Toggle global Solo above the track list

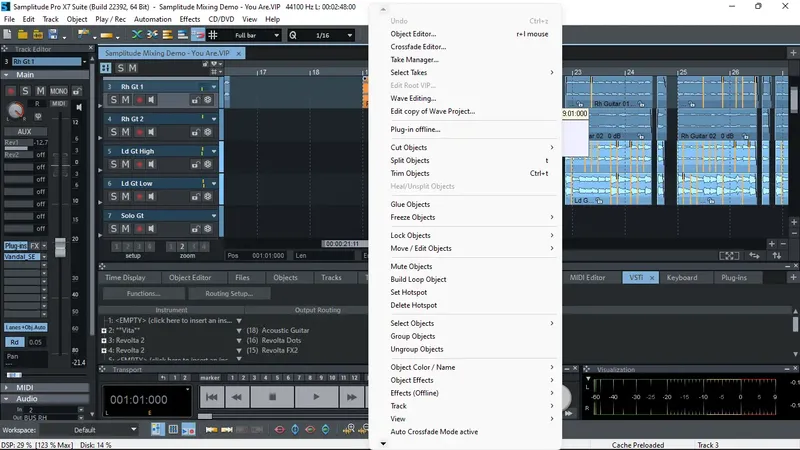tap(120, 68)
